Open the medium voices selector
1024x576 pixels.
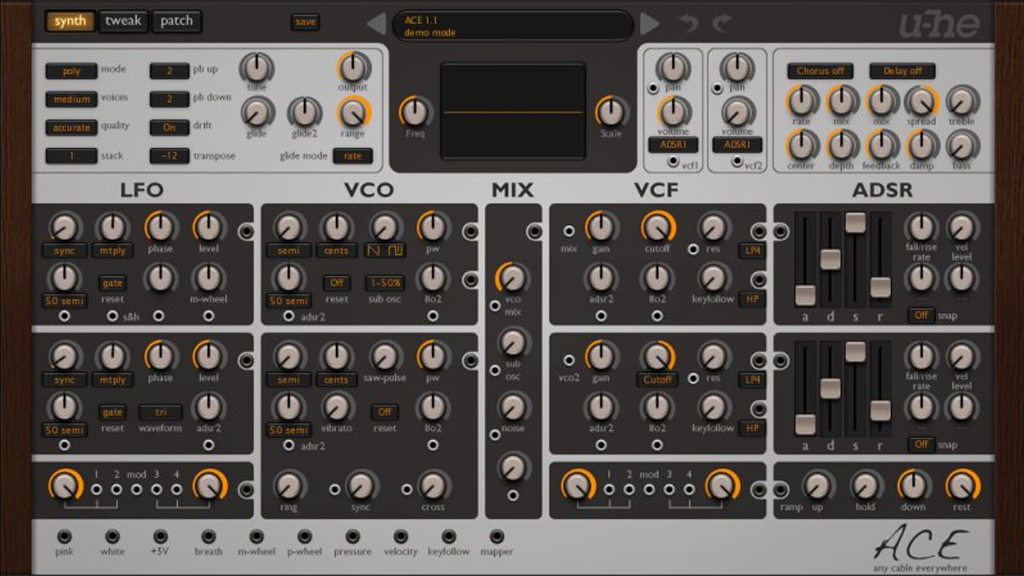(x=71, y=99)
